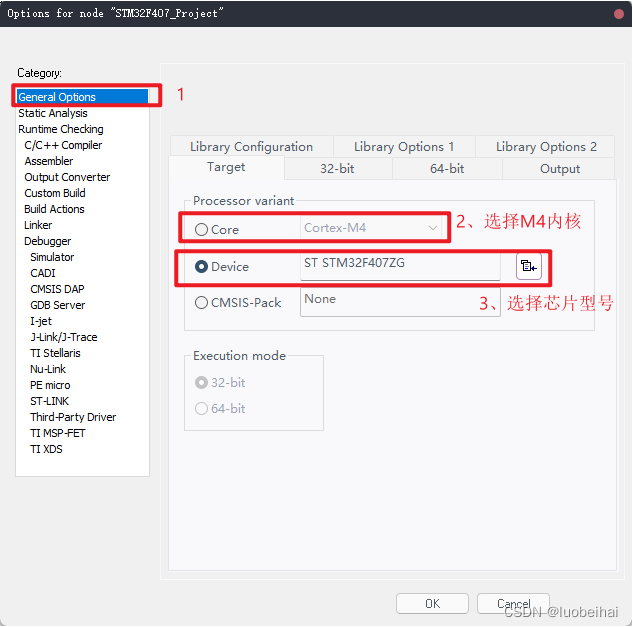Open the 32-bit tab
The height and width of the screenshot is (627, 633).
[x=337, y=169]
